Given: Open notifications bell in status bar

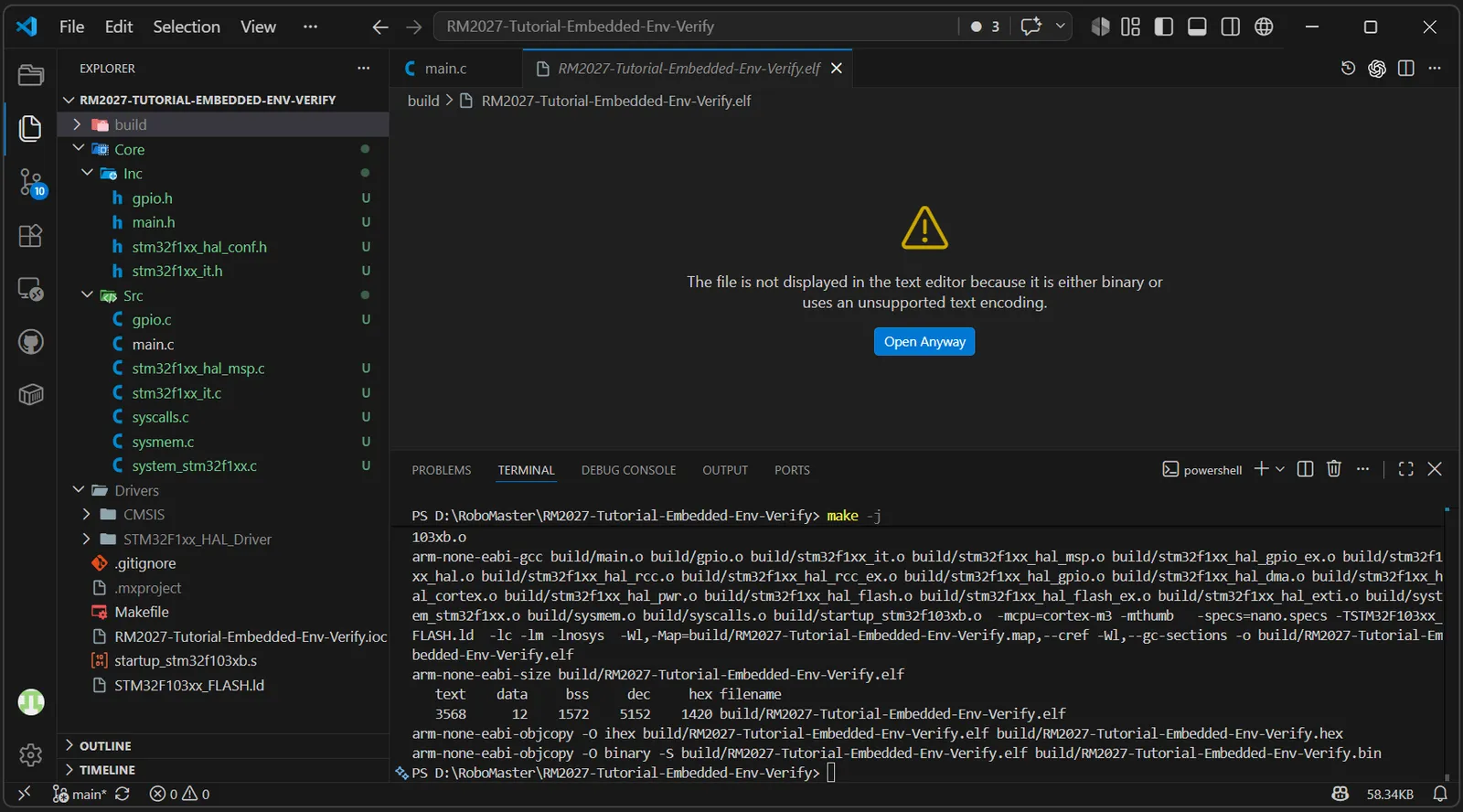Looking at the screenshot, I should (x=1440, y=794).
